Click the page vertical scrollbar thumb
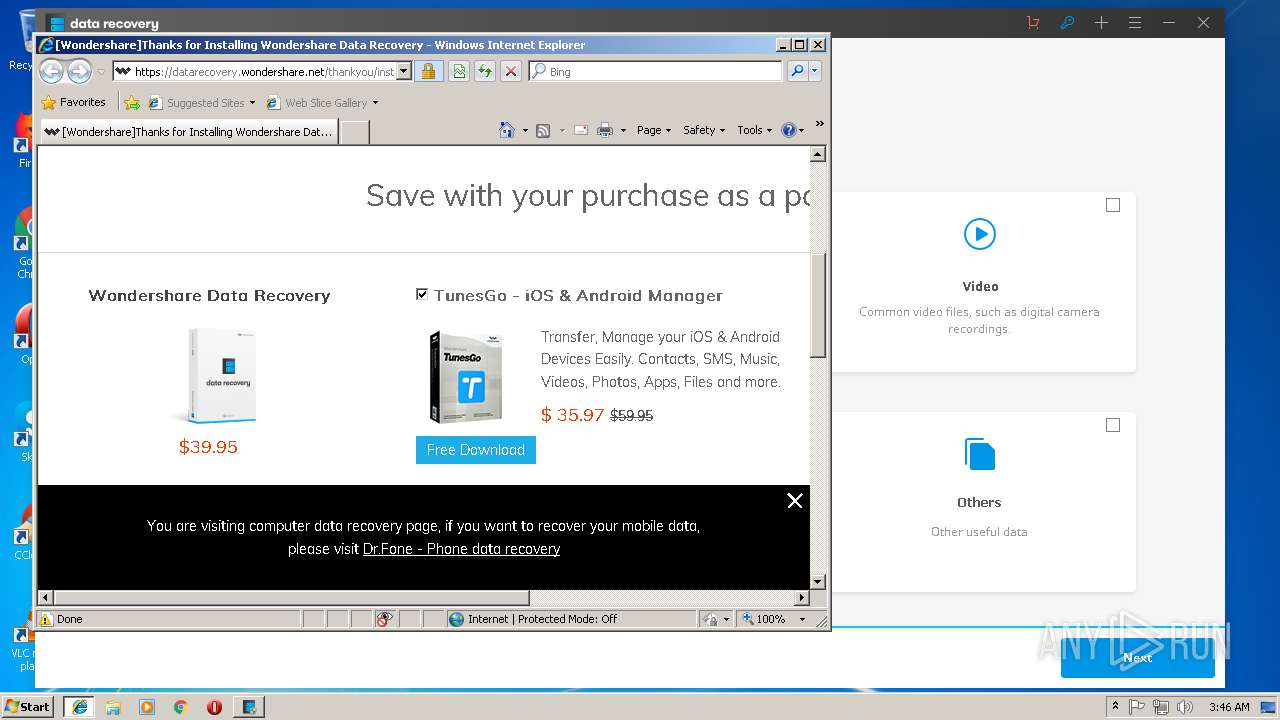 coord(818,305)
